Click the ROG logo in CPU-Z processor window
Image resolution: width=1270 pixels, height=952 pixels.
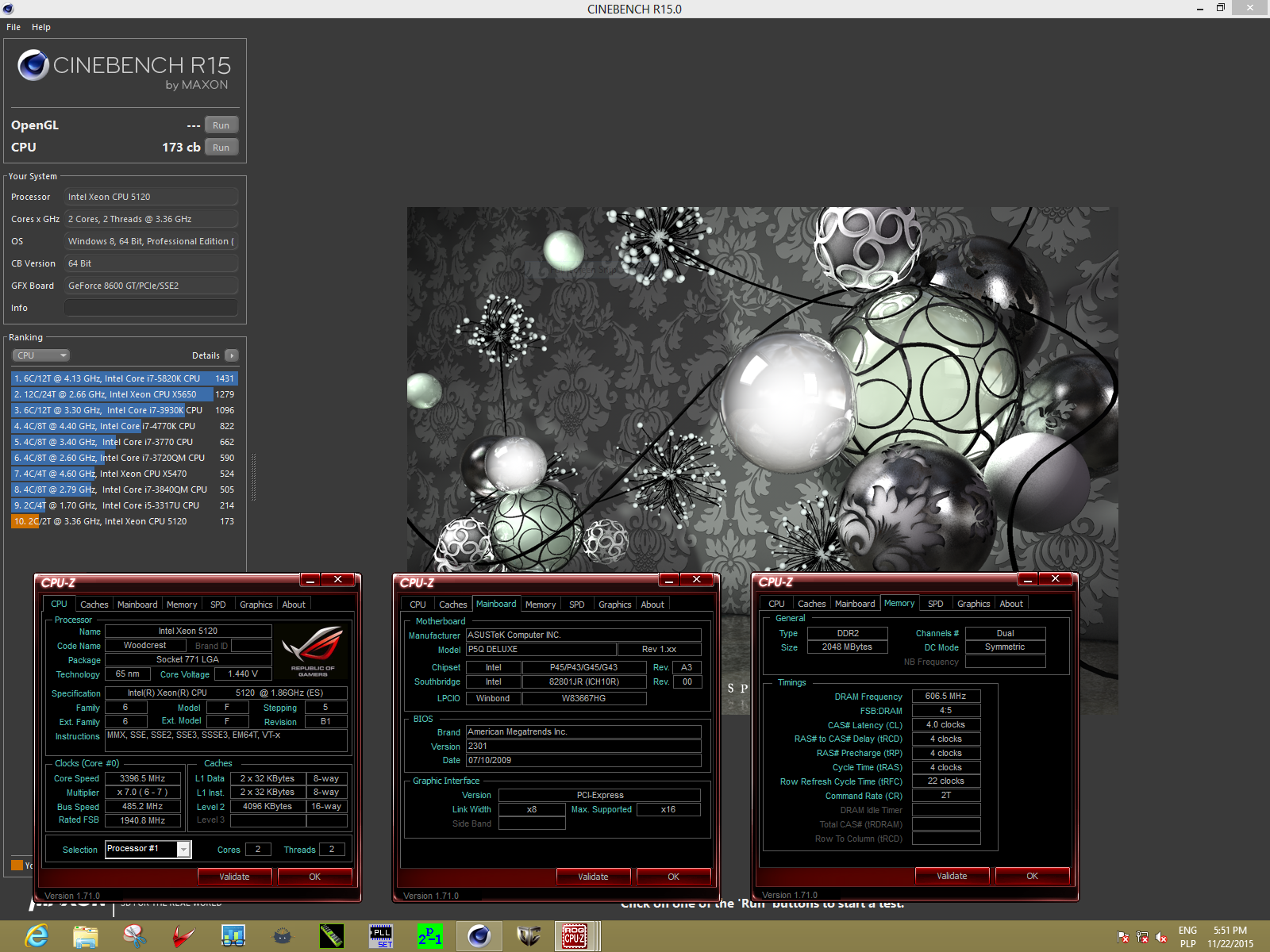click(x=313, y=651)
